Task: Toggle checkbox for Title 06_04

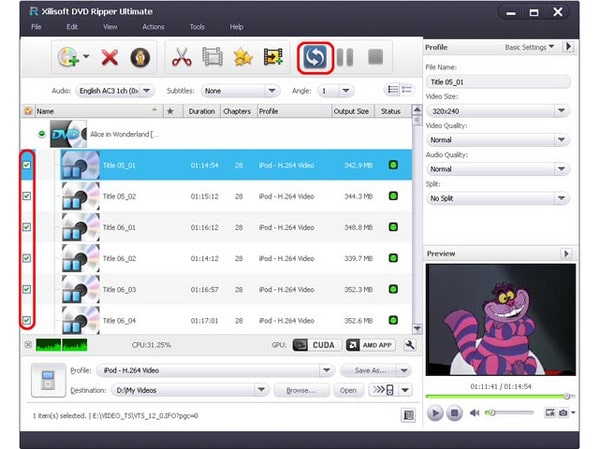Action: click(x=27, y=320)
